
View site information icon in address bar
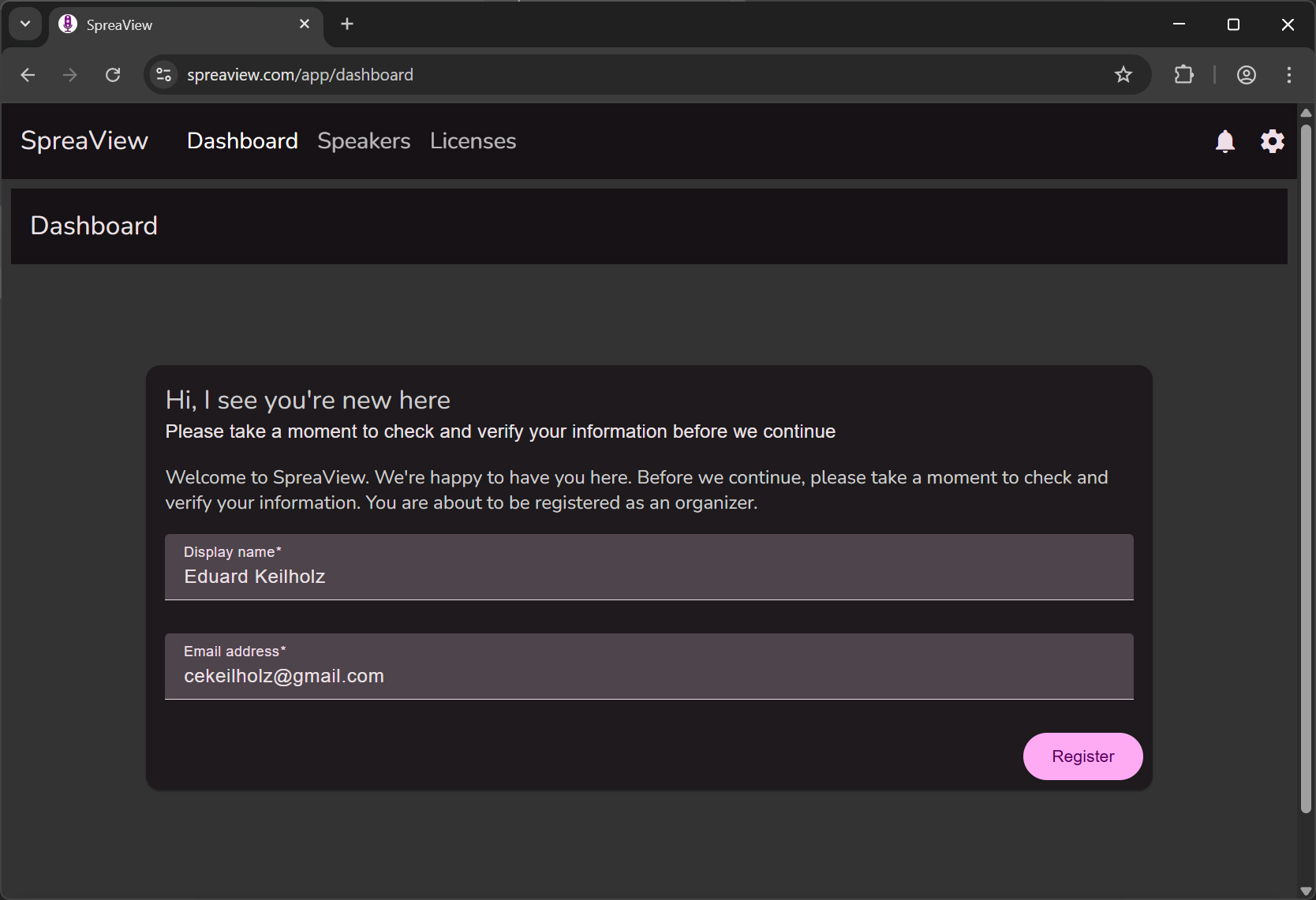pyautogui.click(x=163, y=75)
